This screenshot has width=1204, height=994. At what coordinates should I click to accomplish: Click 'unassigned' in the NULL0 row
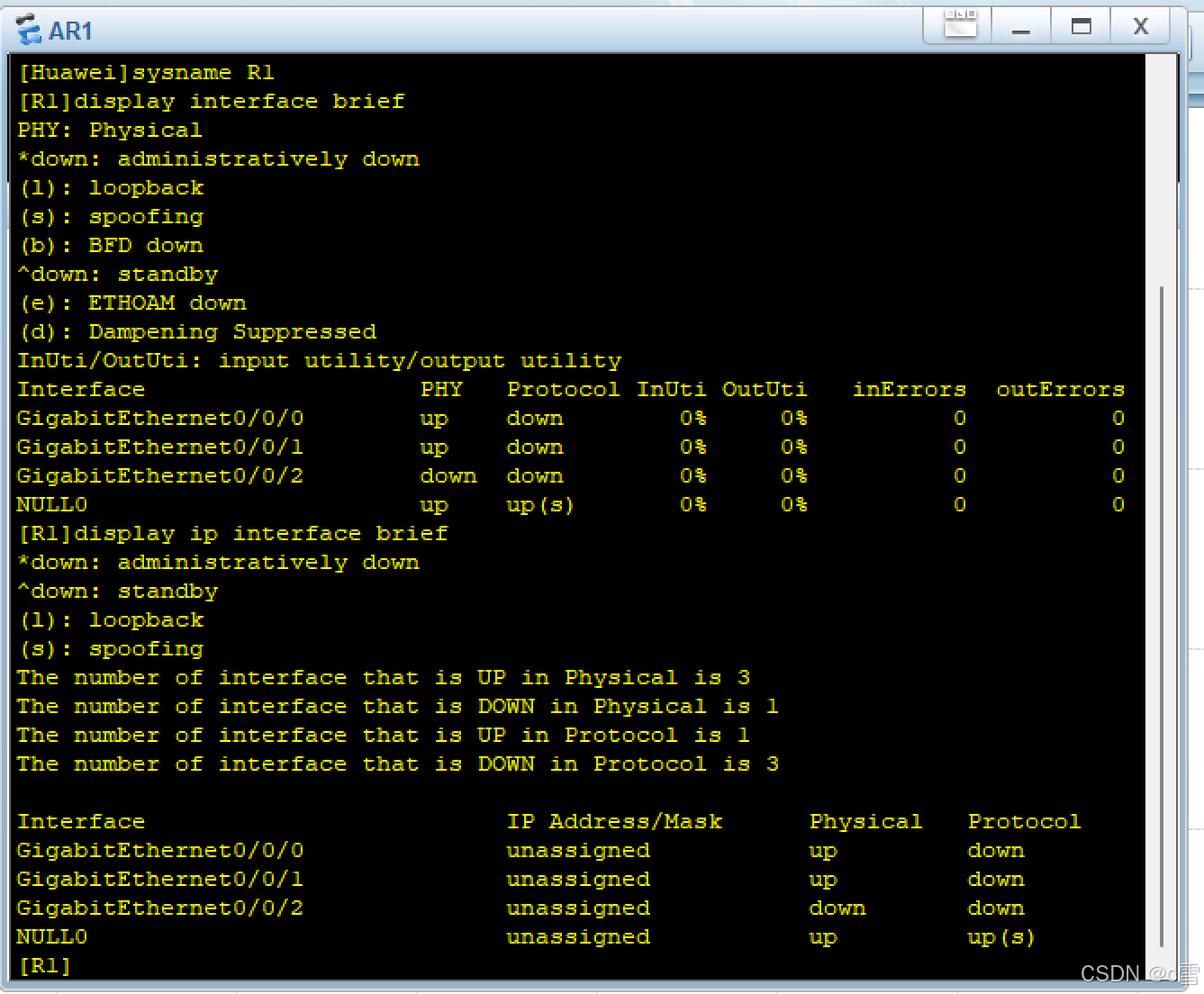pos(578,937)
